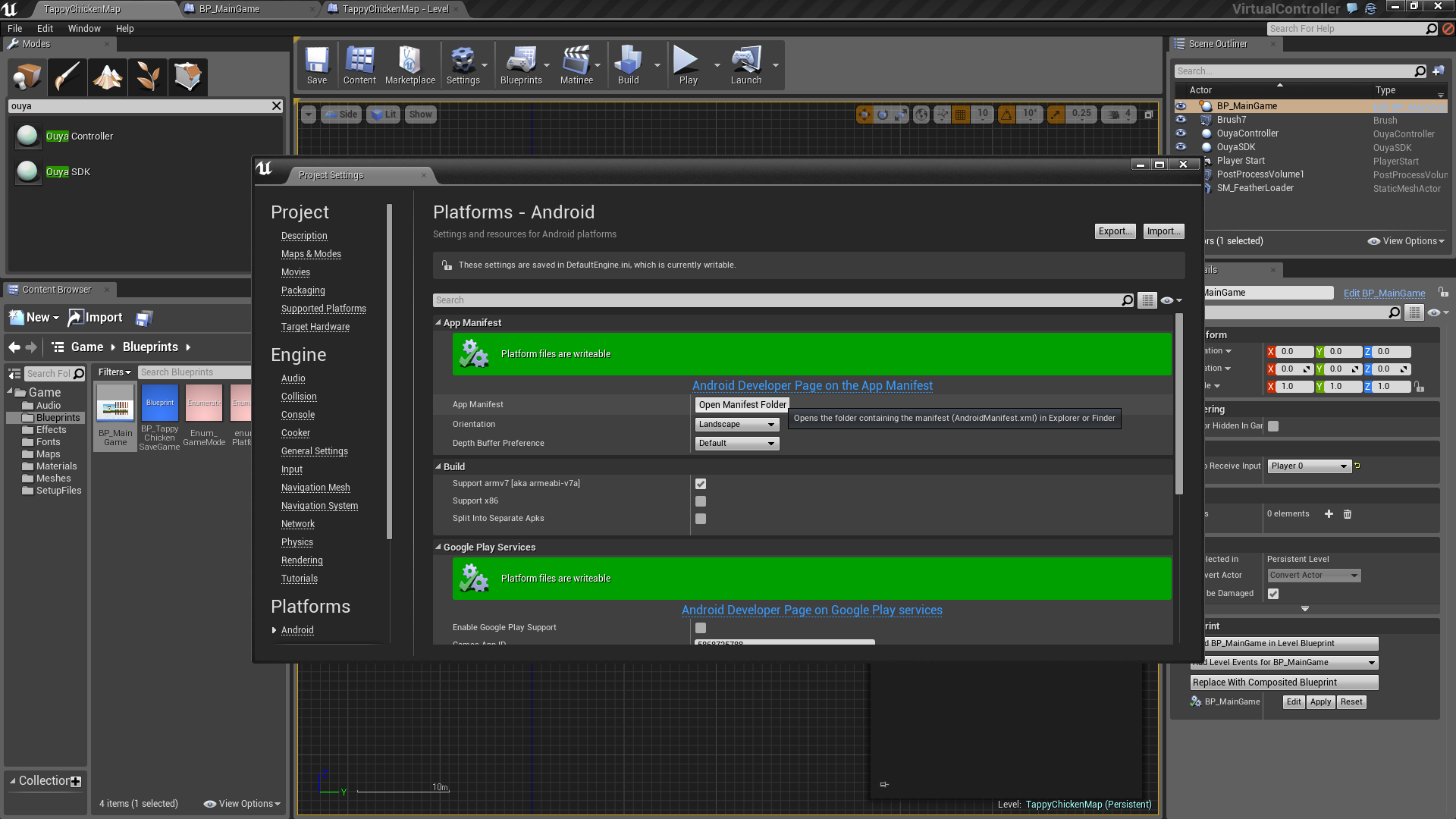1456x819 pixels.
Task: Click the Open Manifest Folder button
Action: 742,405
